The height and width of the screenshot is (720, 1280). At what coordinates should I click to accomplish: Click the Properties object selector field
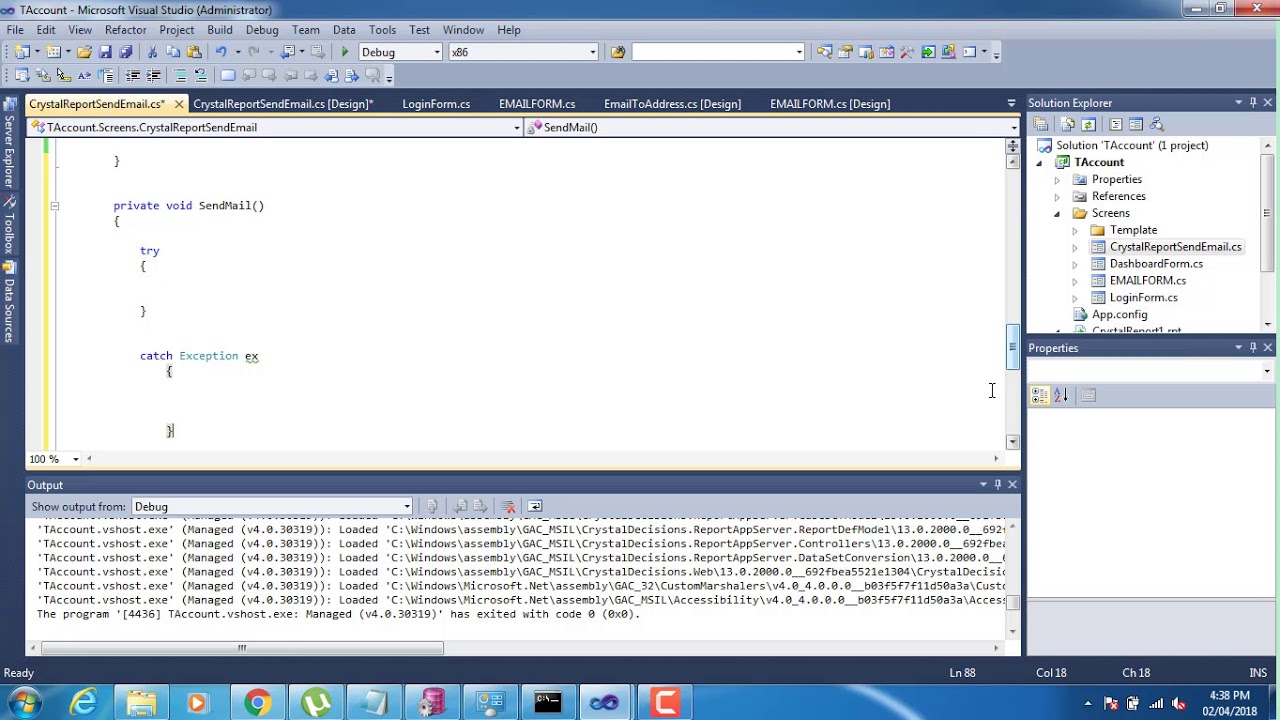click(x=1152, y=371)
